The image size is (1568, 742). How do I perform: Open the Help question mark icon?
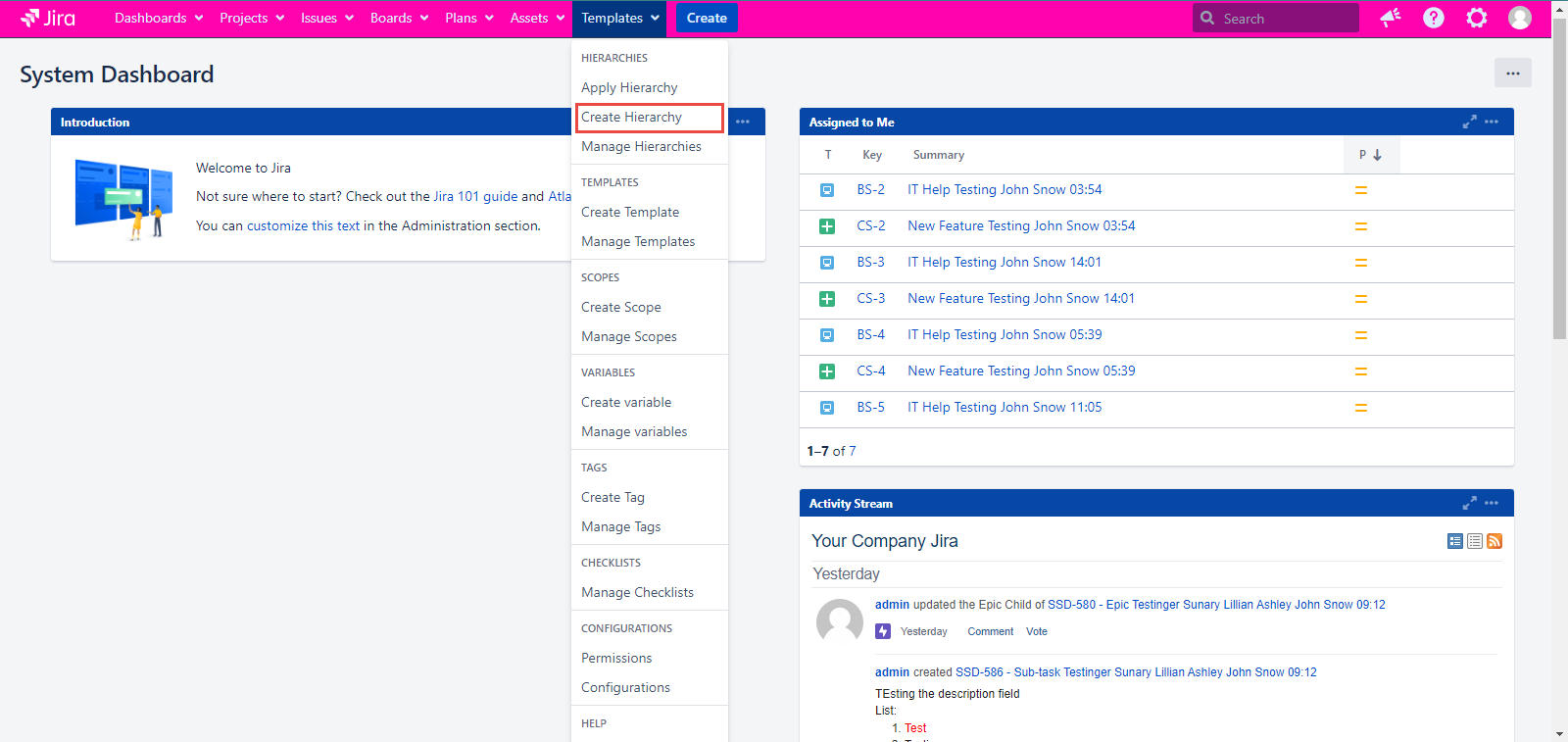tap(1433, 18)
